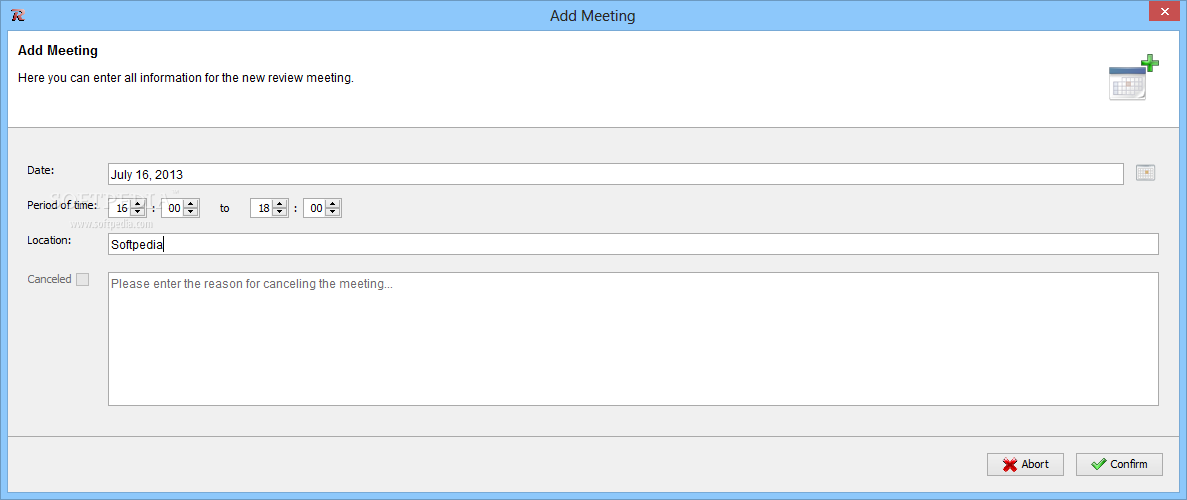Image resolution: width=1187 pixels, height=500 pixels.
Task: Select the start hour value 16
Action: [x=120, y=208]
